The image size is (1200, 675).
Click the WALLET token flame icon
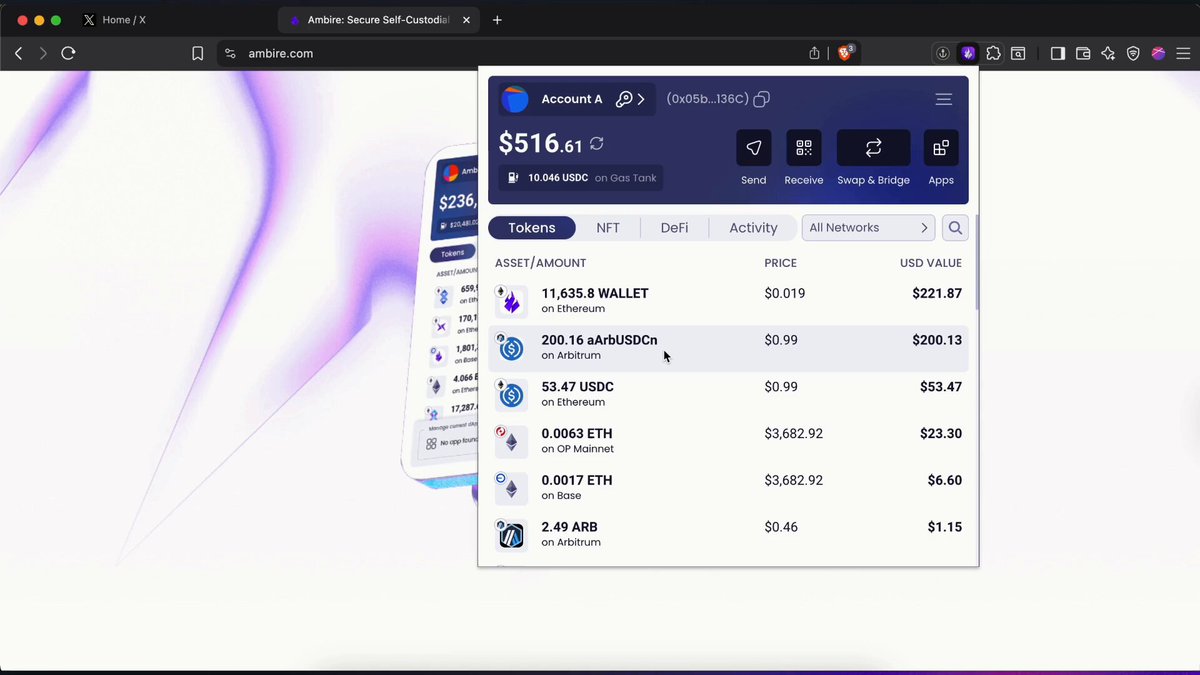511,302
